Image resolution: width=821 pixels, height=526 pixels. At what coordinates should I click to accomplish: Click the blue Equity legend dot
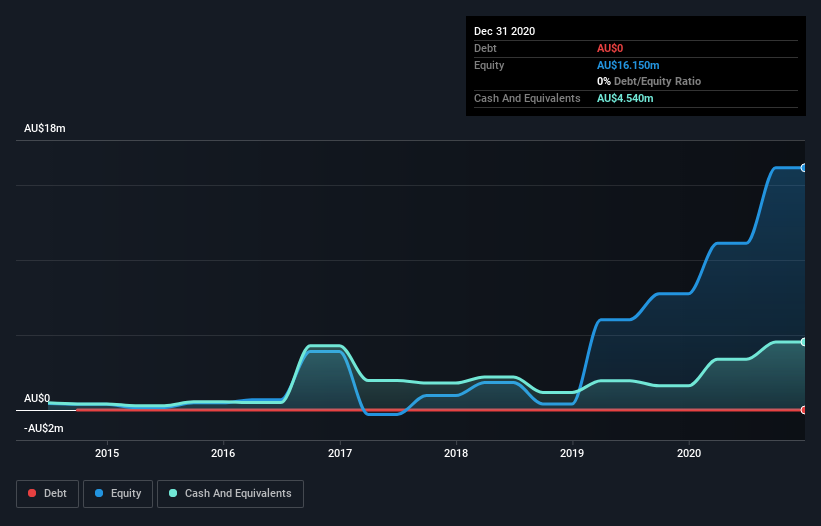click(99, 493)
